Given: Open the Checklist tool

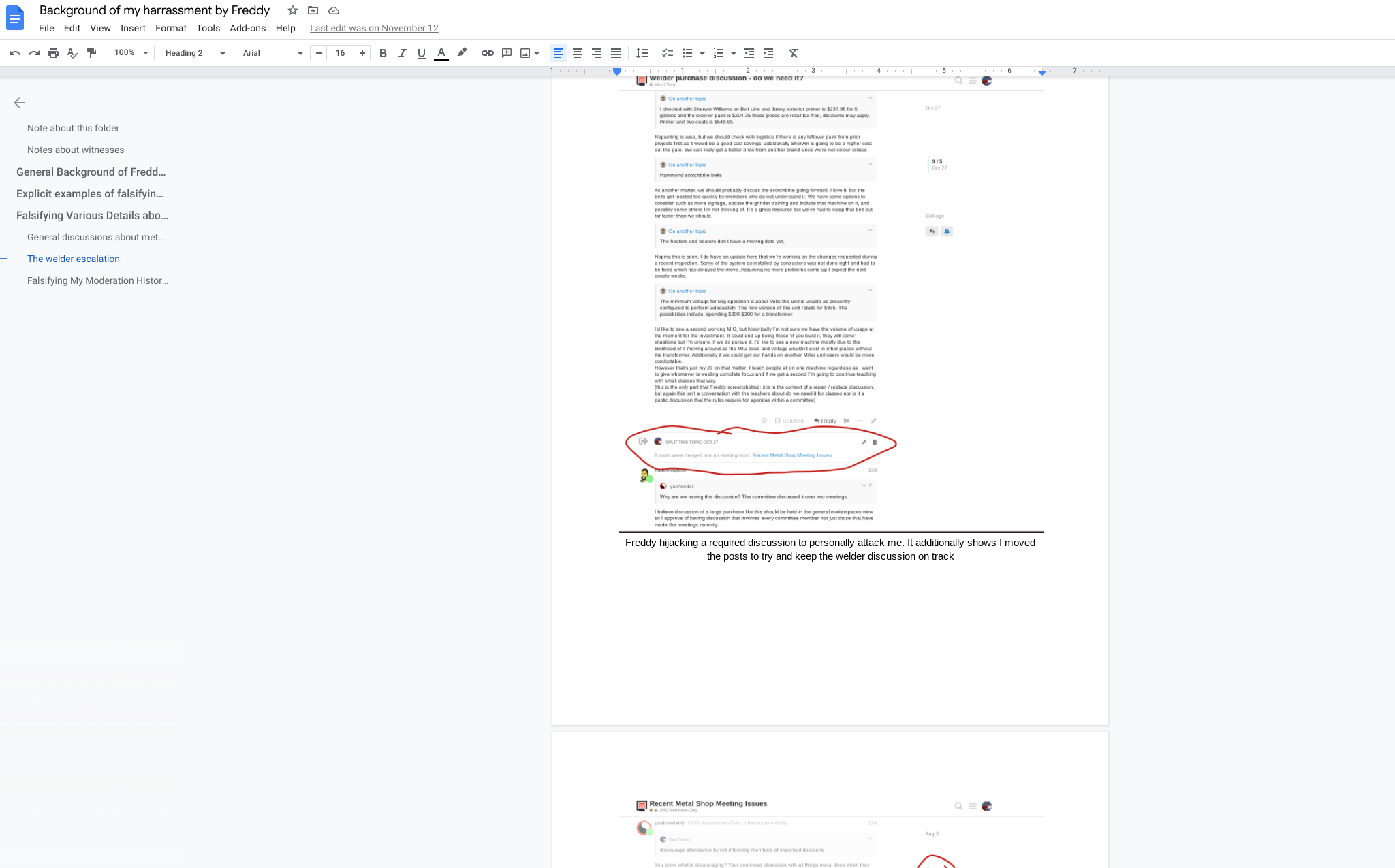Looking at the screenshot, I should 668,53.
